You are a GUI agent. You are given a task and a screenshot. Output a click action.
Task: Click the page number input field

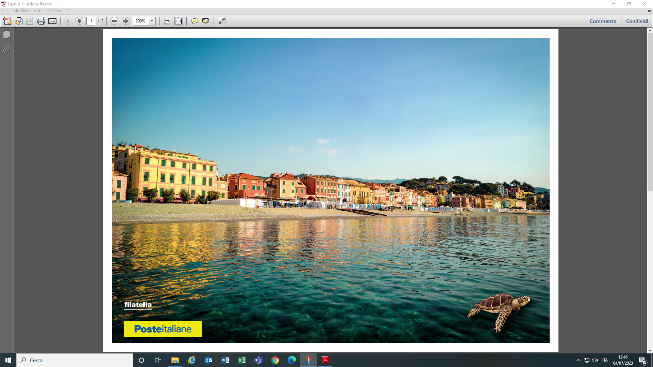pyautogui.click(x=91, y=21)
